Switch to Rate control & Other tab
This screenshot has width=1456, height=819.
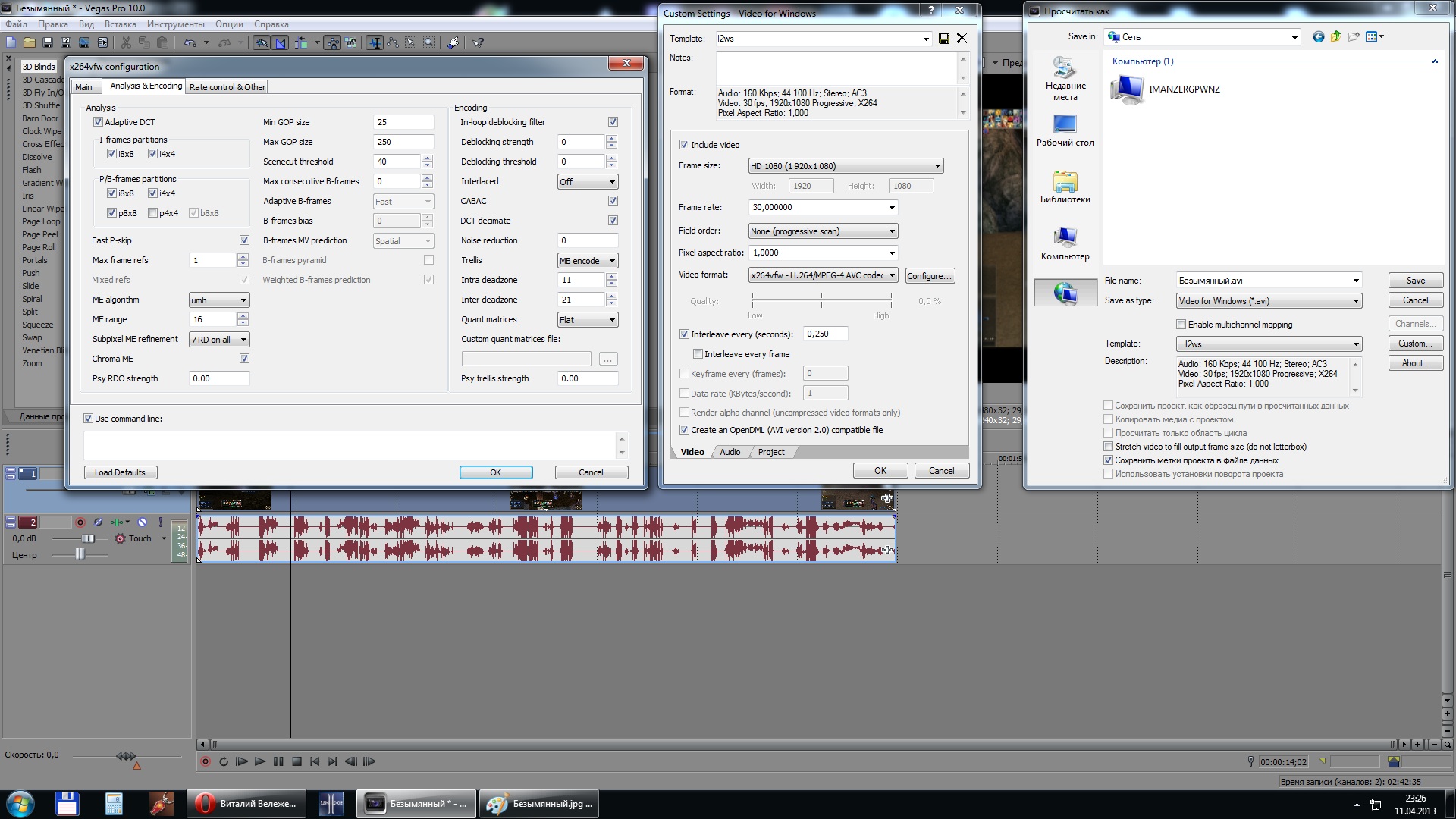tap(227, 87)
